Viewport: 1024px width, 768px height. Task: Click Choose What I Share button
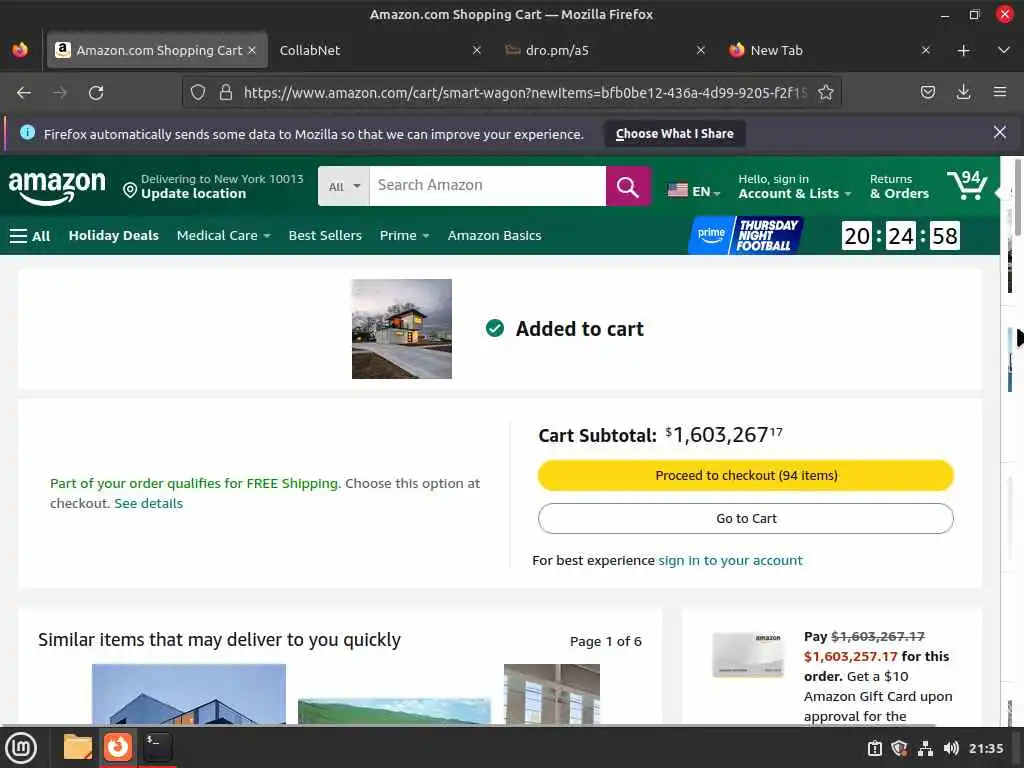point(675,134)
